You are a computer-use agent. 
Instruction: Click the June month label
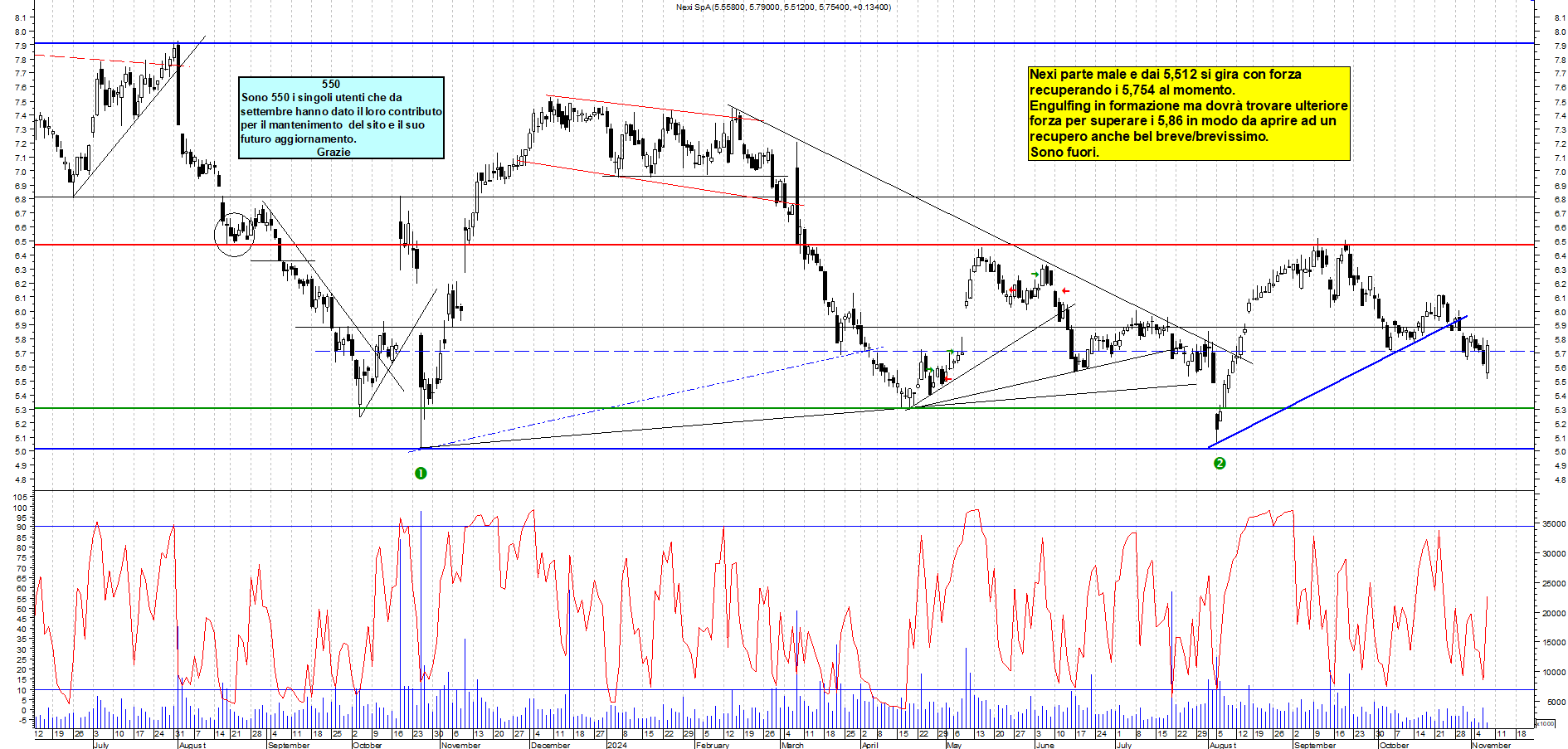pyautogui.click(x=1045, y=745)
